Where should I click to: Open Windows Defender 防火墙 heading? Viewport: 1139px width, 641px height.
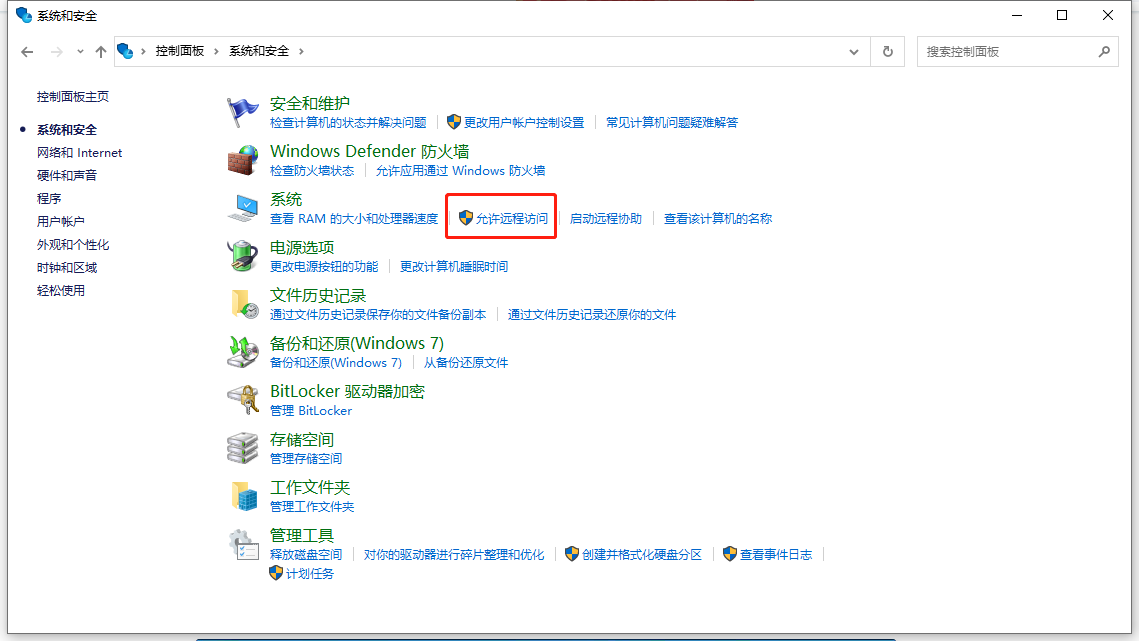(x=370, y=151)
